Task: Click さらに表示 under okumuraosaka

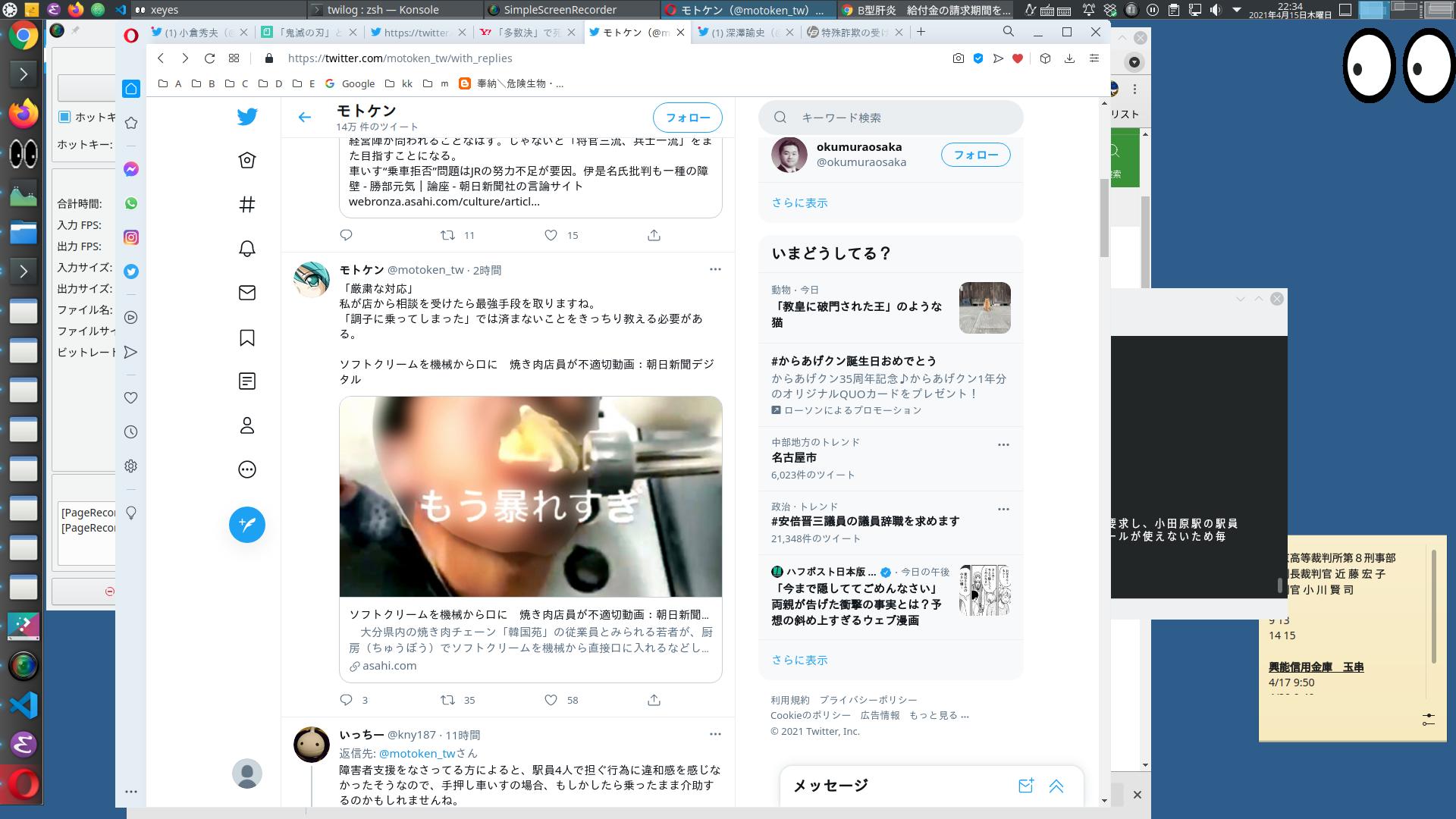Action: 799,202
